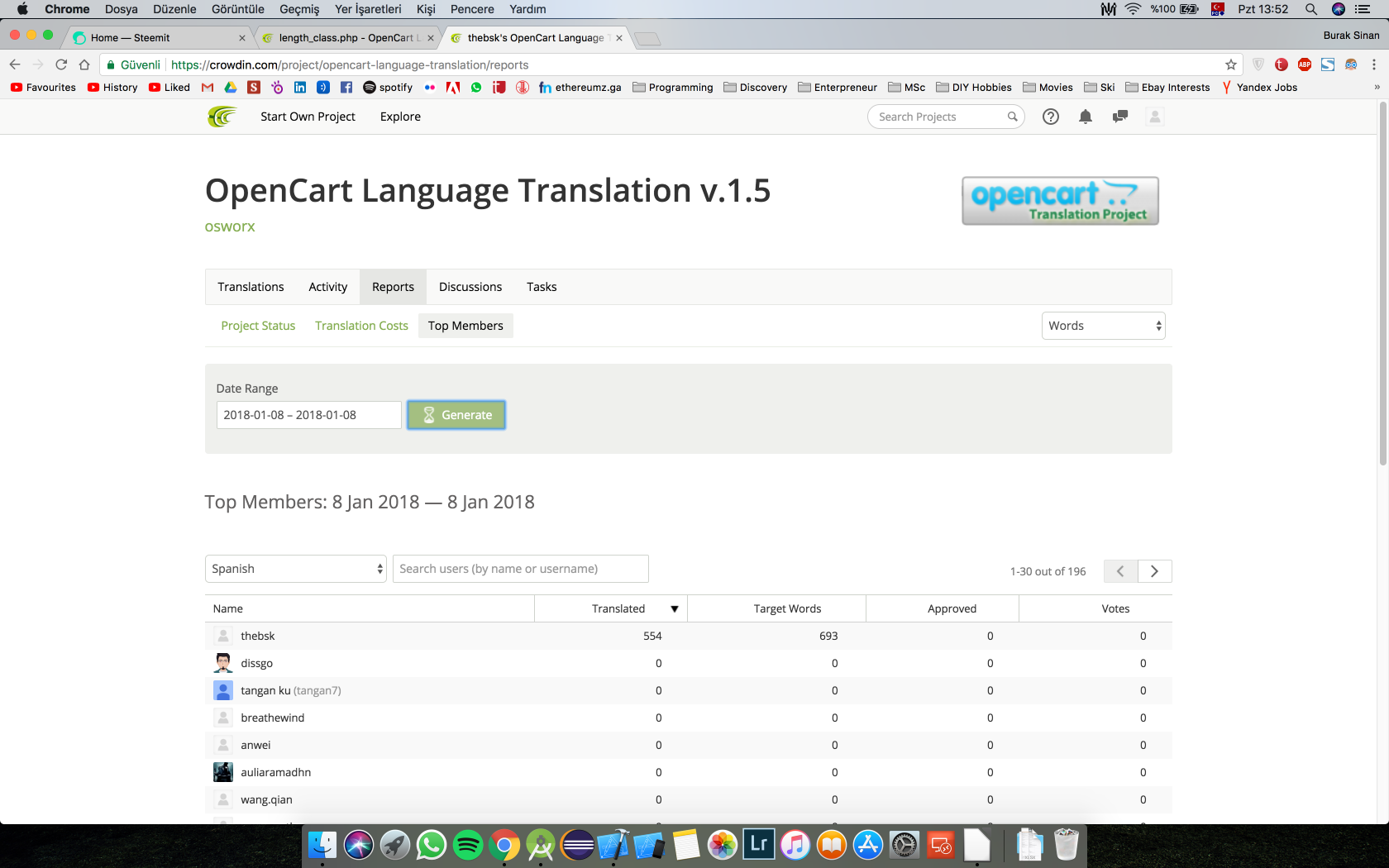Open the thebsk member row name
The height and width of the screenshot is (868, 1389).
(258, 636)
